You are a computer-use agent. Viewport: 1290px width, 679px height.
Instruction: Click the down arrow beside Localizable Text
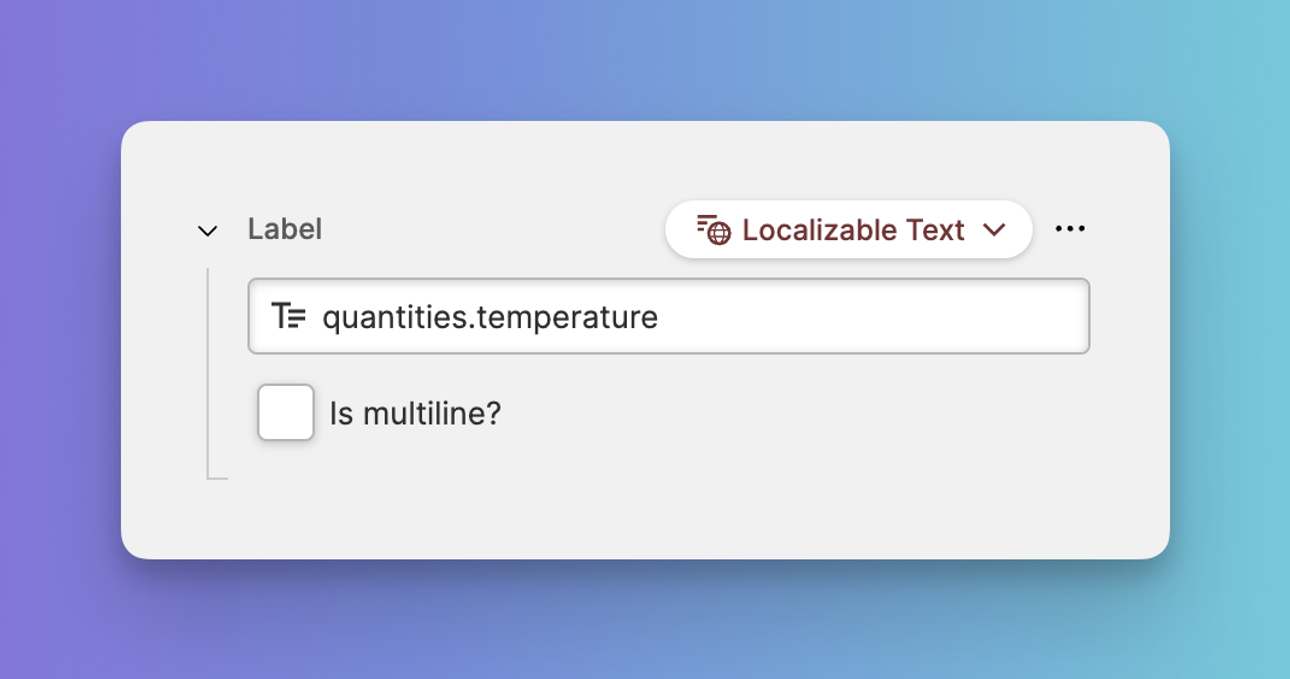pyautogui.click(x=994, y=230)
